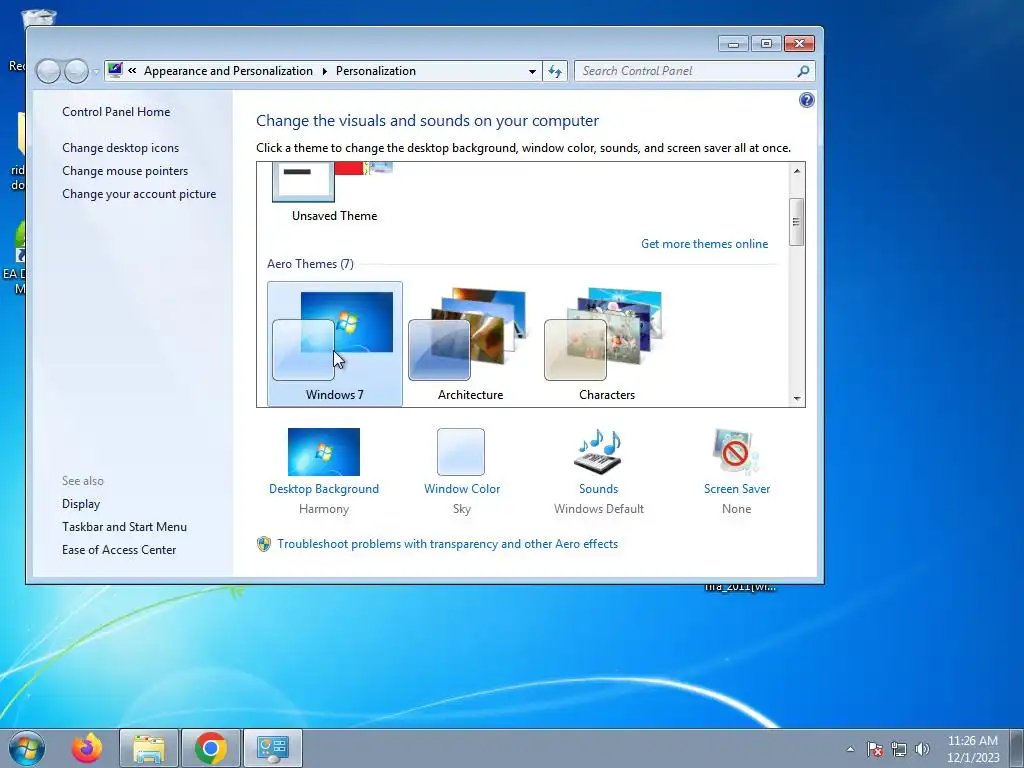The width and height of the screenshot is (1024, 768).
Task: Open Change desktop icons
Action: coord(120,148)
